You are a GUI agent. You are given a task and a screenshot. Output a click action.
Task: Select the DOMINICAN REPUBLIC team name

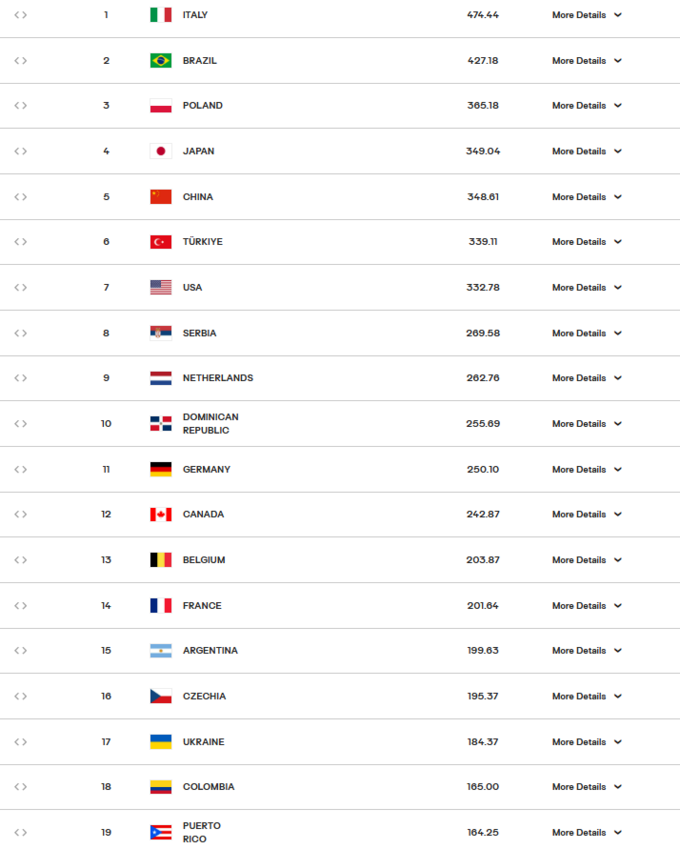210,424
